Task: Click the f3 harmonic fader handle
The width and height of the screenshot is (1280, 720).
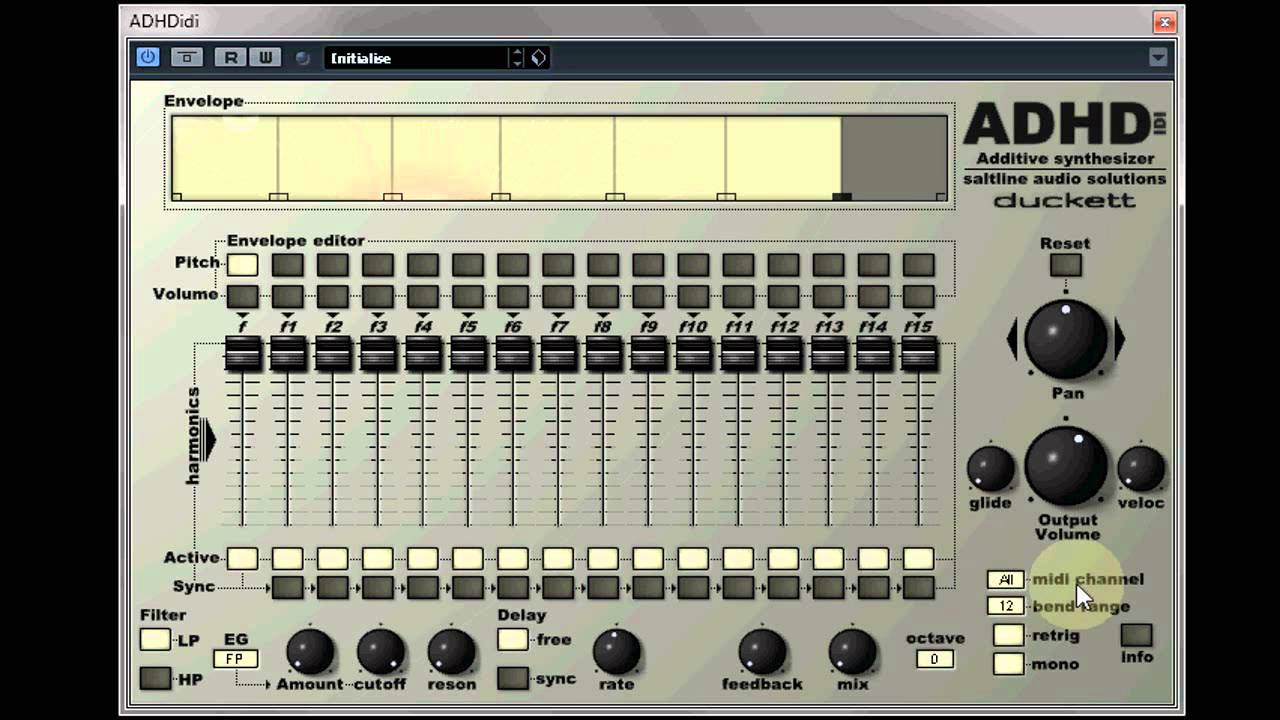Action: tap(378, 353)
